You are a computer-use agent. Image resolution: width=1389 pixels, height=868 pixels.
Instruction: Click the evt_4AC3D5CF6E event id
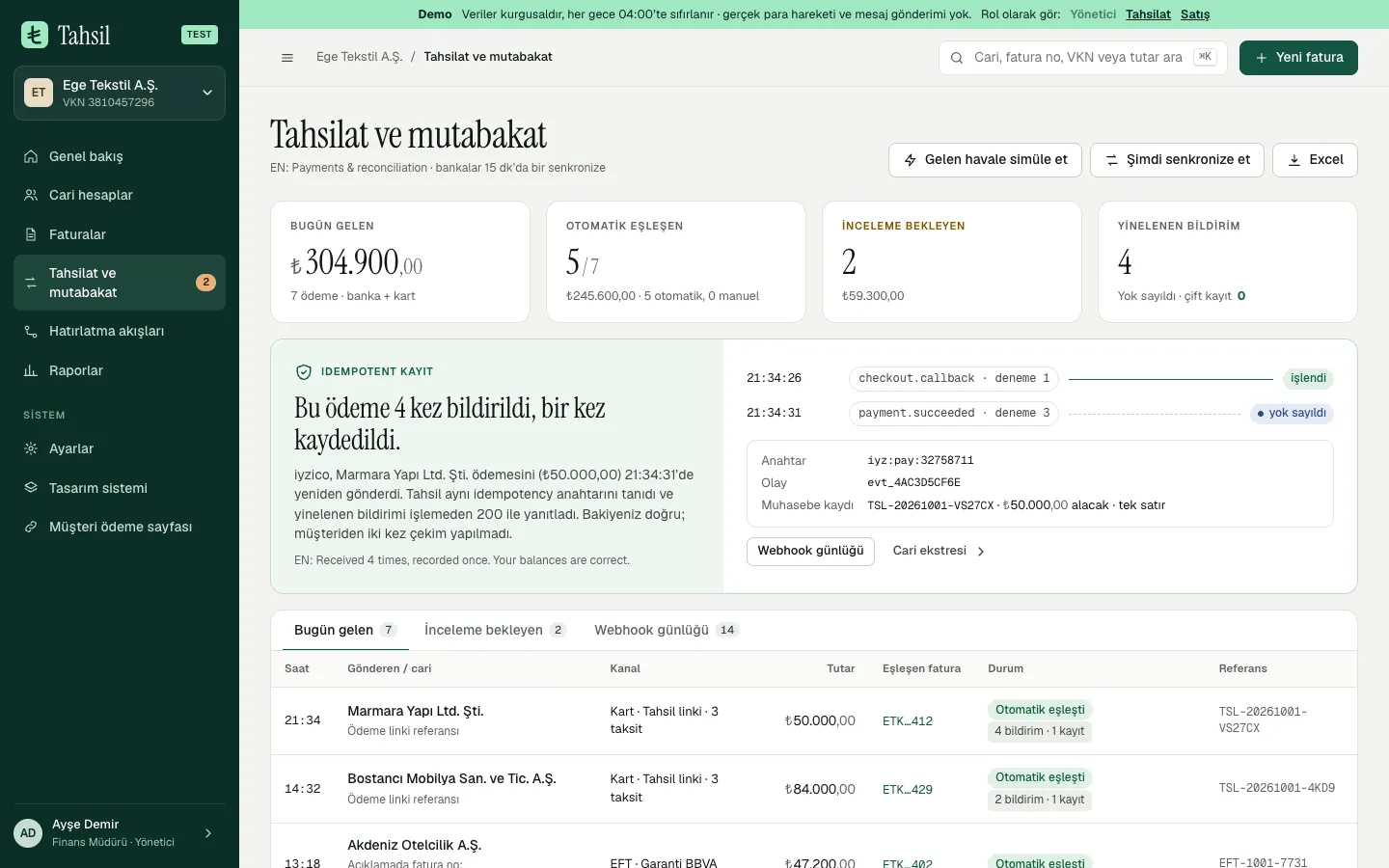point(913,483)
